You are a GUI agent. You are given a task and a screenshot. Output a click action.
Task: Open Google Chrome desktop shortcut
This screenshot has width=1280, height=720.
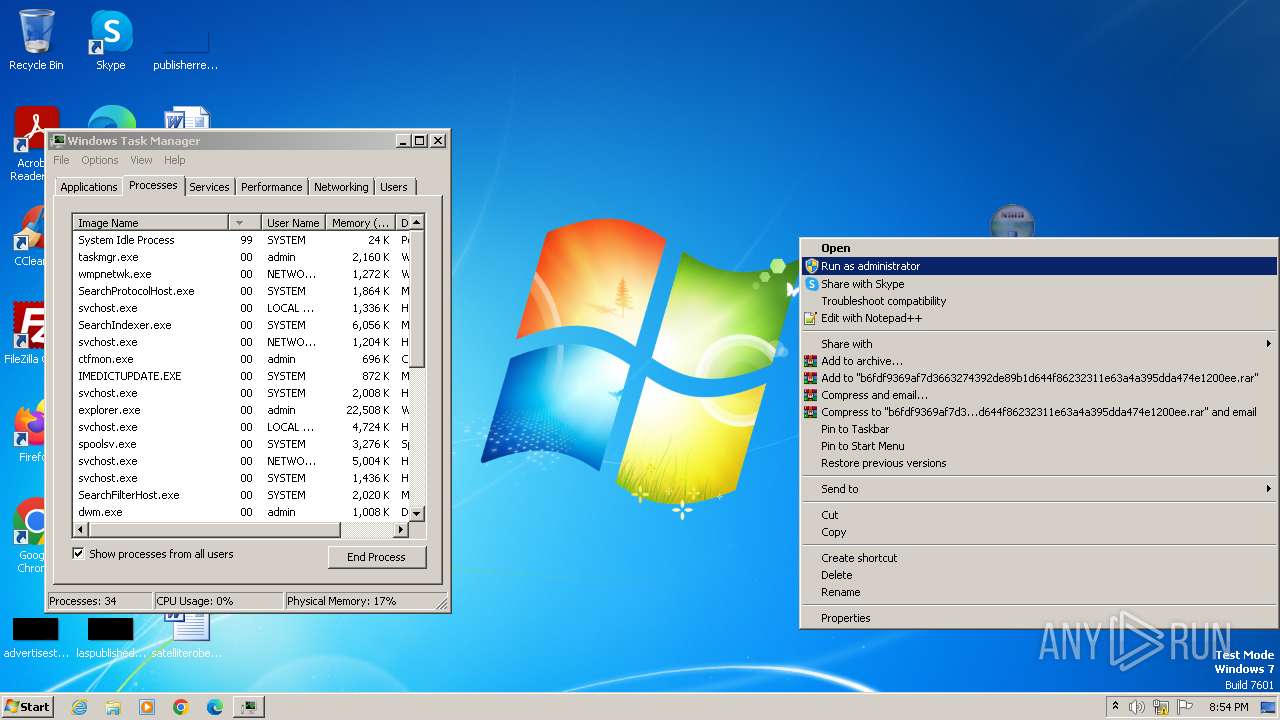click(30, 535)
